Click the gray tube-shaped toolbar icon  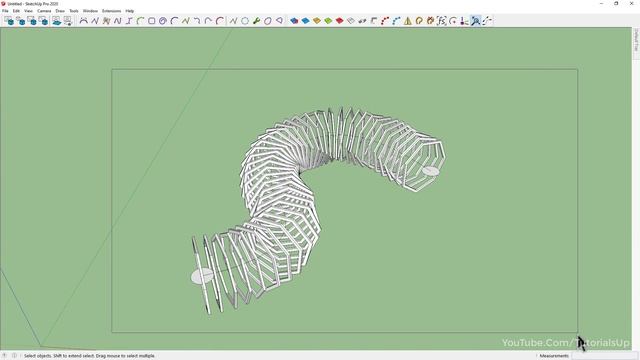click(362, 21)
